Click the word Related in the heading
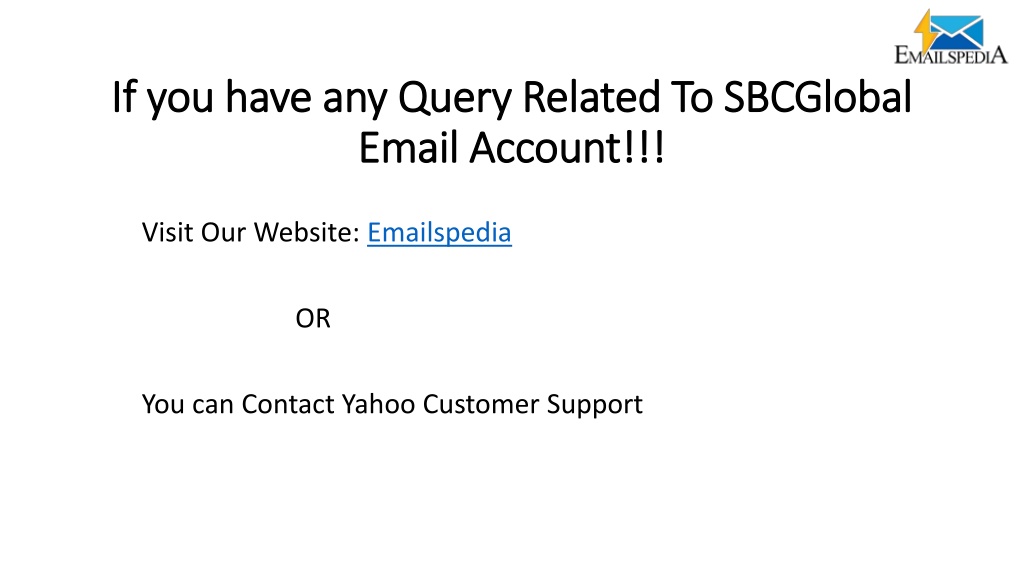The width and height of the screenshot is (1024, 576). pos(592,97)
